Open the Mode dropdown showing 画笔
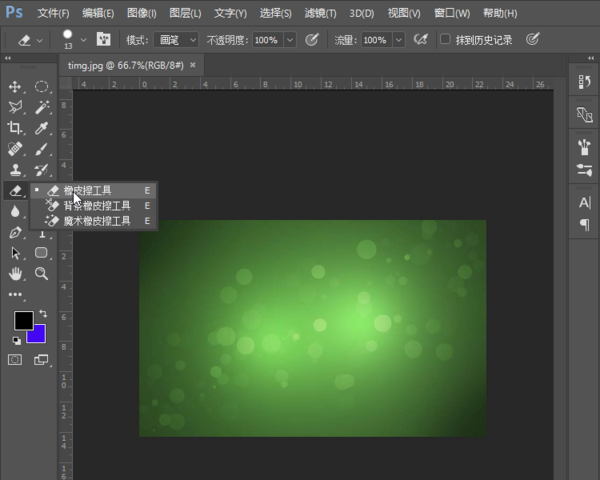This screenshot has height=480, width=600. pyautogui.click(x=176, y=40)
